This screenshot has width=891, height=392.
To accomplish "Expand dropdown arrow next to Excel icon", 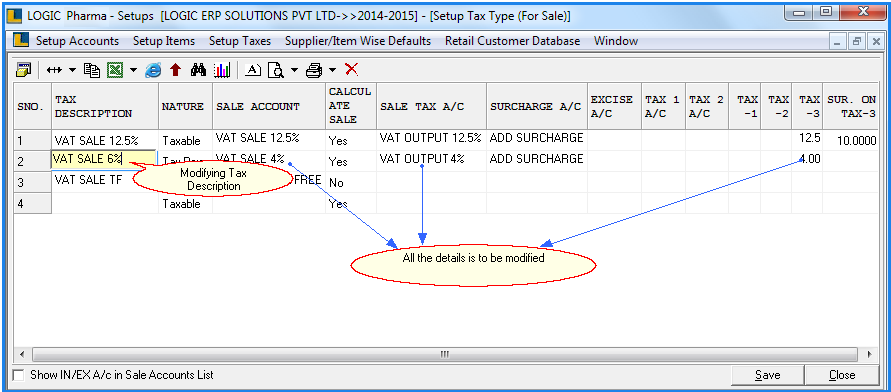I will [133, 70].
